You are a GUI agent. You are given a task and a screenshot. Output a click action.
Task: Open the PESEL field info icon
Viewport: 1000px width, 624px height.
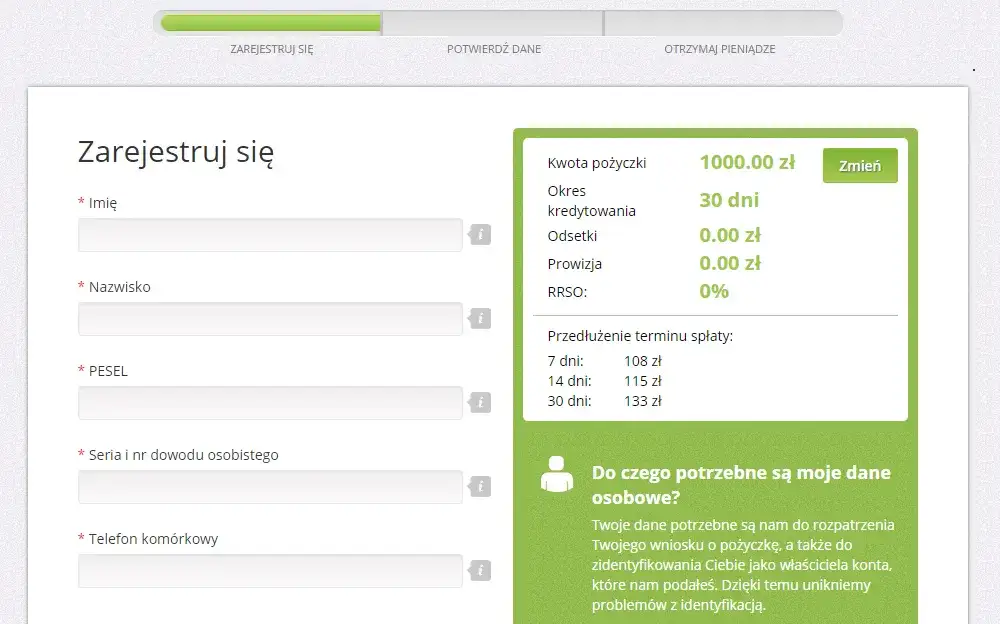coord(480,402)
